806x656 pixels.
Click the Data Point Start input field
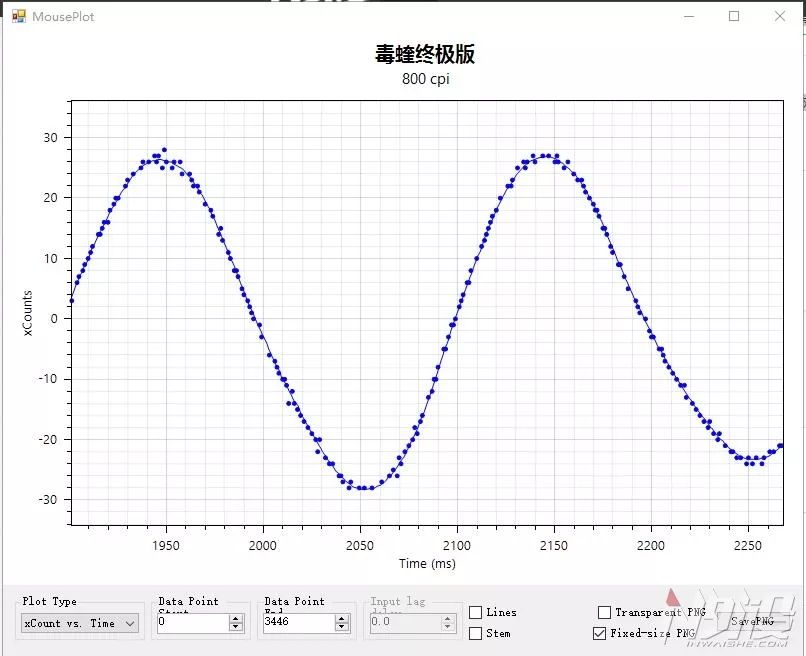[x=193, y=622]
